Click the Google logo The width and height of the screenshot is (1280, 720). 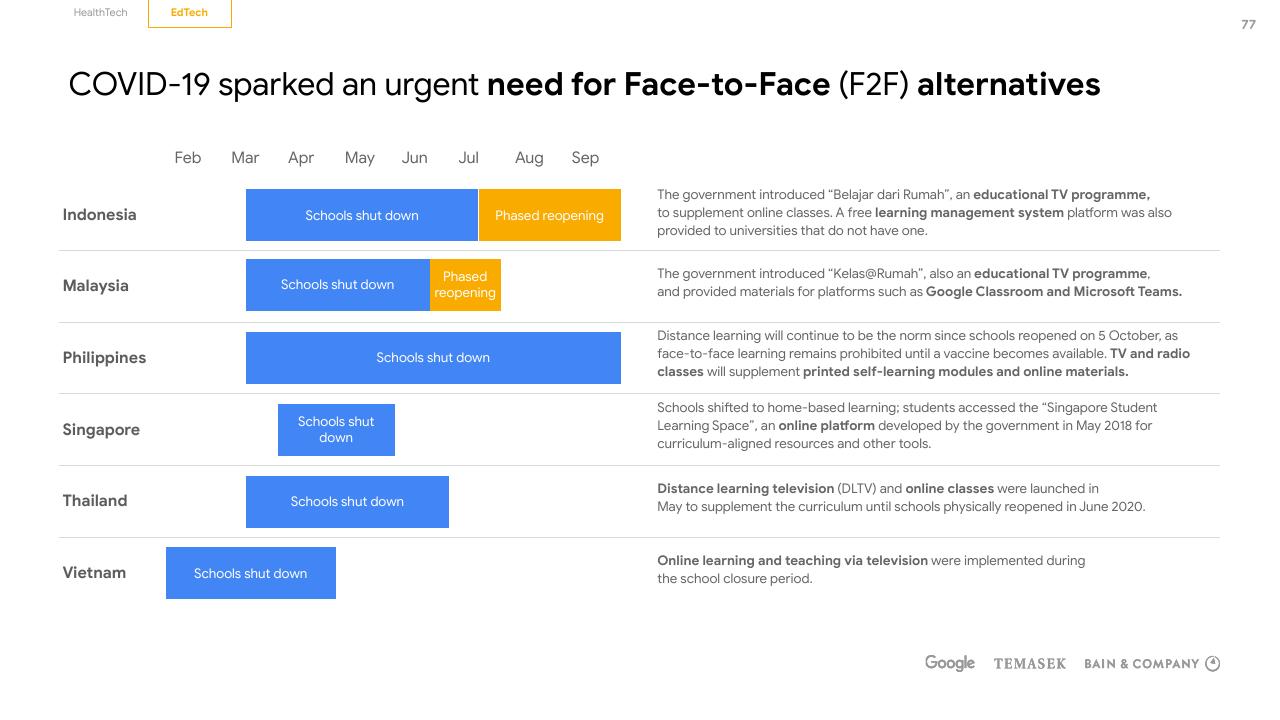[949, 663]
